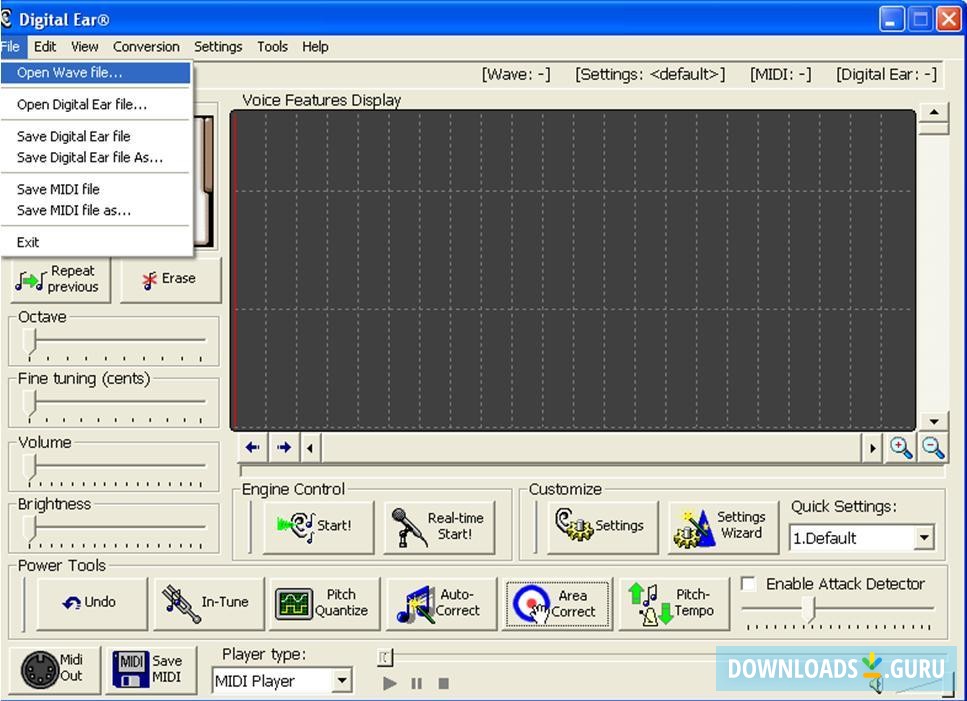Open the Quick Settings dropdown
The image size is (967, 701).
pos(926,538)
